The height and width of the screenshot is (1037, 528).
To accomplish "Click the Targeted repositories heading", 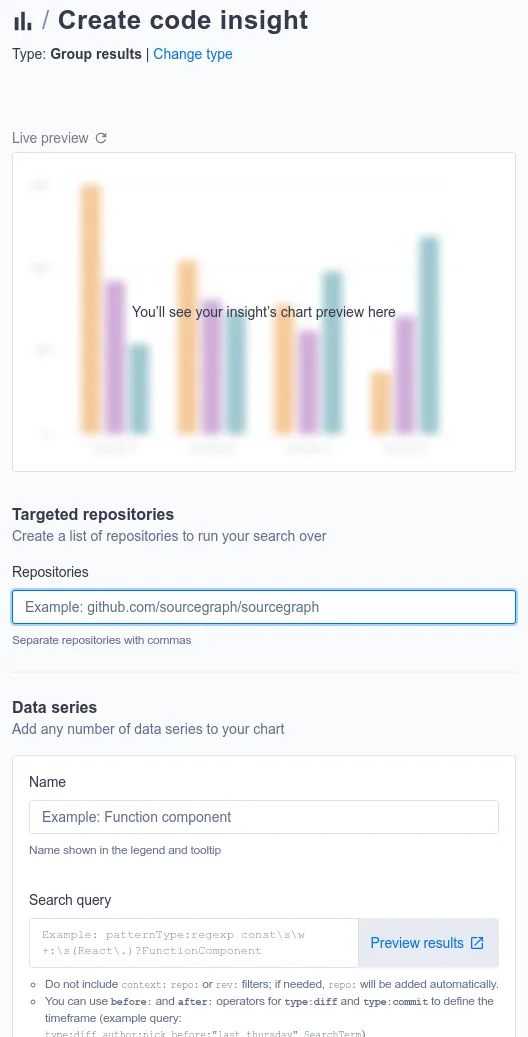I will pyautogui.click(x=93, y=515).
